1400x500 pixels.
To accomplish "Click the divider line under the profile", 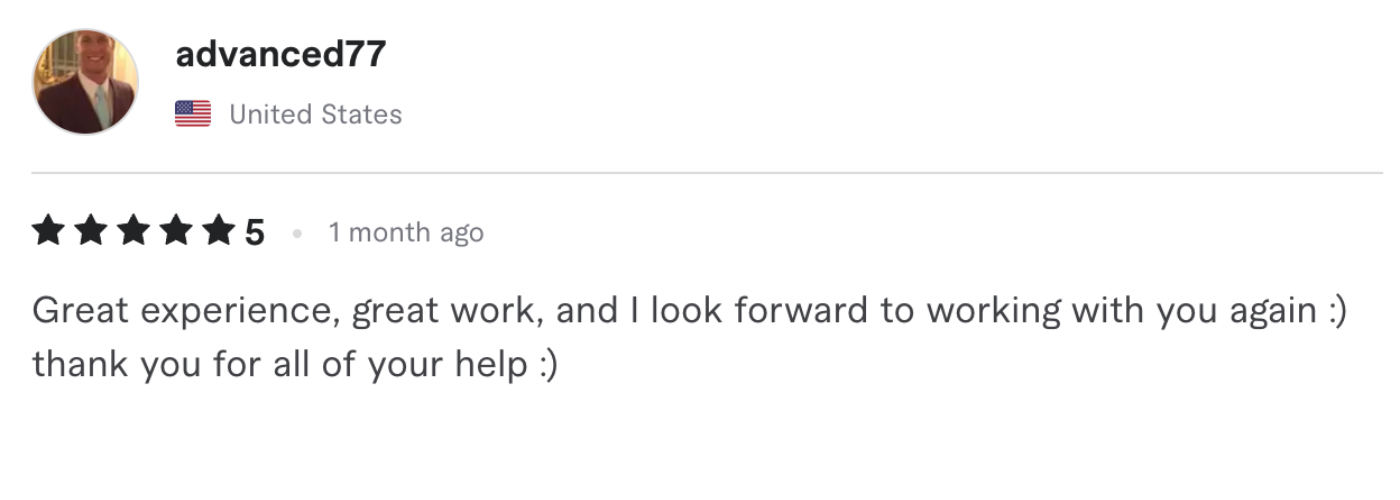I will 700,173.
